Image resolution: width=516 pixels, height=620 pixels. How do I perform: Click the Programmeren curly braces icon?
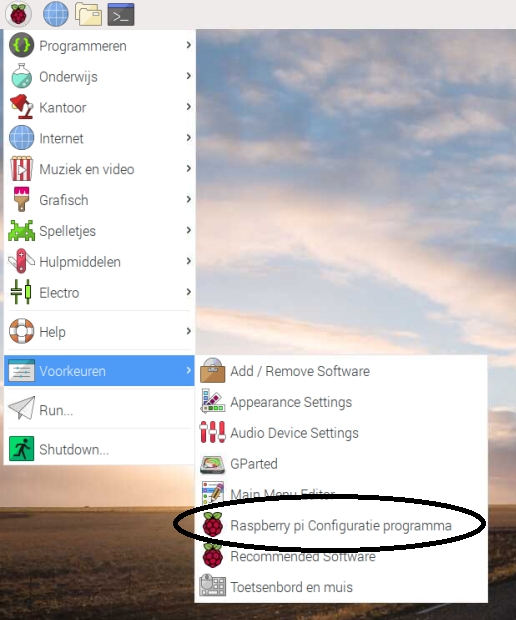click(21, 45)
